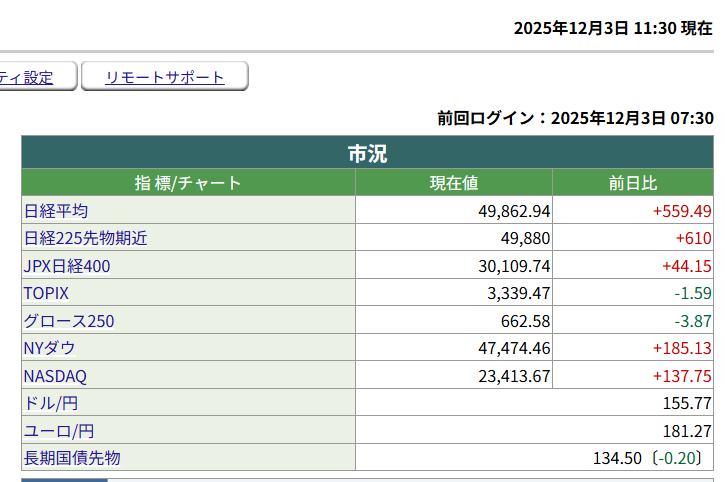Click the TOPIX index link
This screenshot has height=482, width=725.
46,293
